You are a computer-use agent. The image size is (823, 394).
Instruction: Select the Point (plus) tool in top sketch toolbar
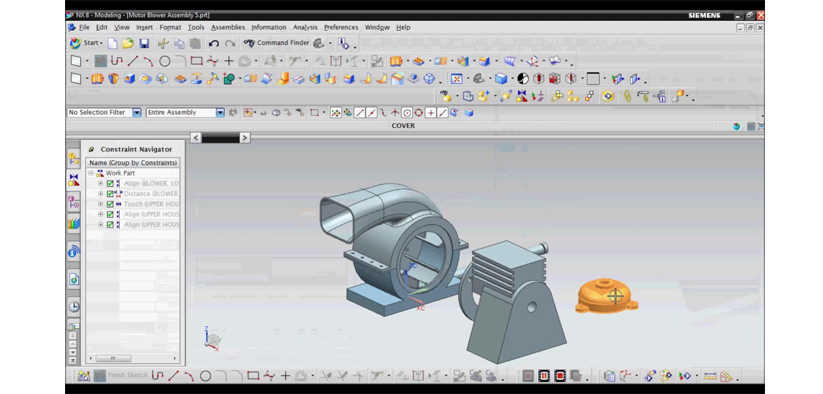[228, 61]
